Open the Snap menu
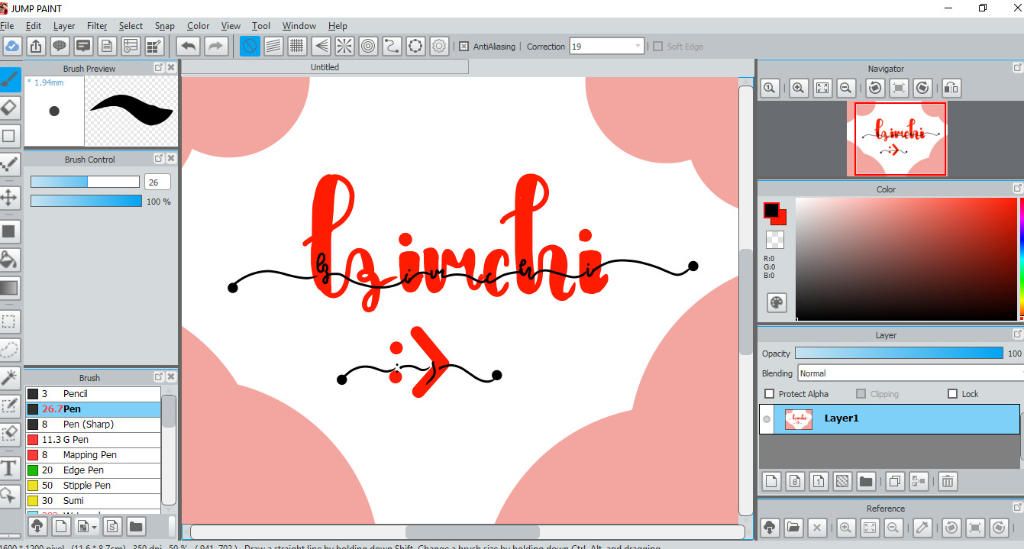This screenshot has height=549, width=1024. (165, 25)
